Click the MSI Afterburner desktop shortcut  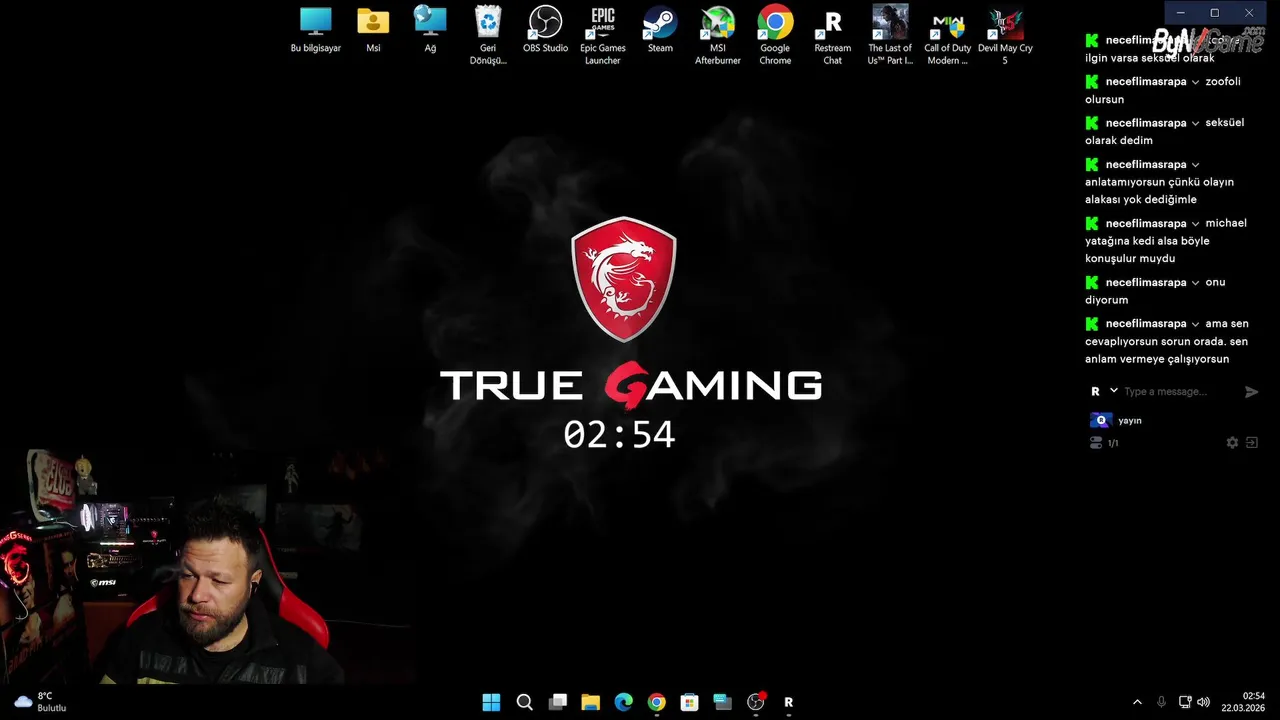click(718, 35)
